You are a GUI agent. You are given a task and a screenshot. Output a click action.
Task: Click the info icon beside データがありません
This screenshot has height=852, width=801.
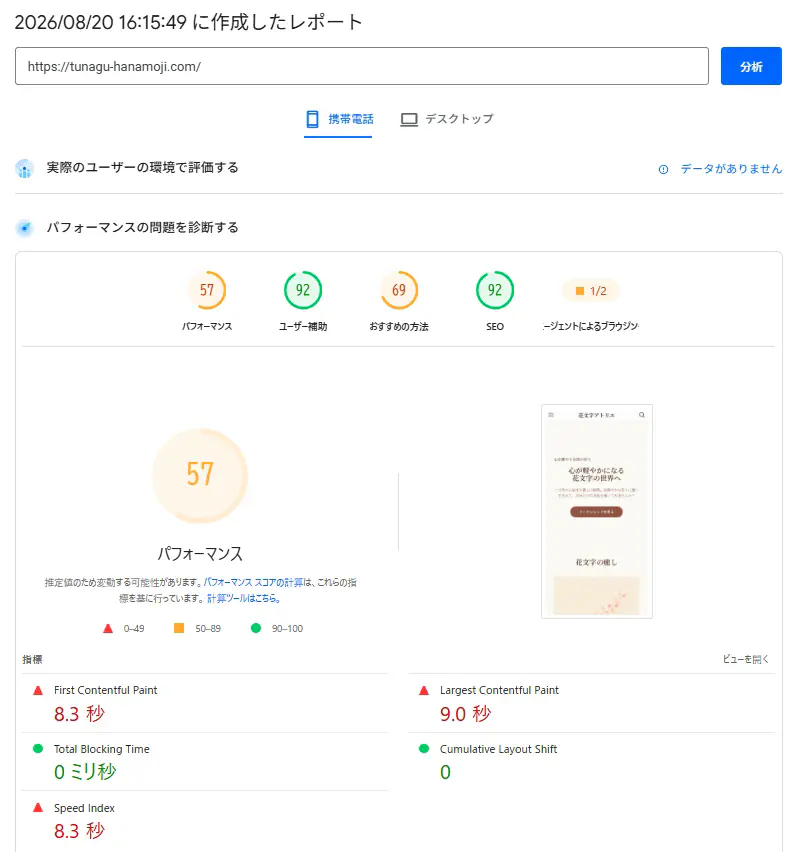(x=663, y=170)
